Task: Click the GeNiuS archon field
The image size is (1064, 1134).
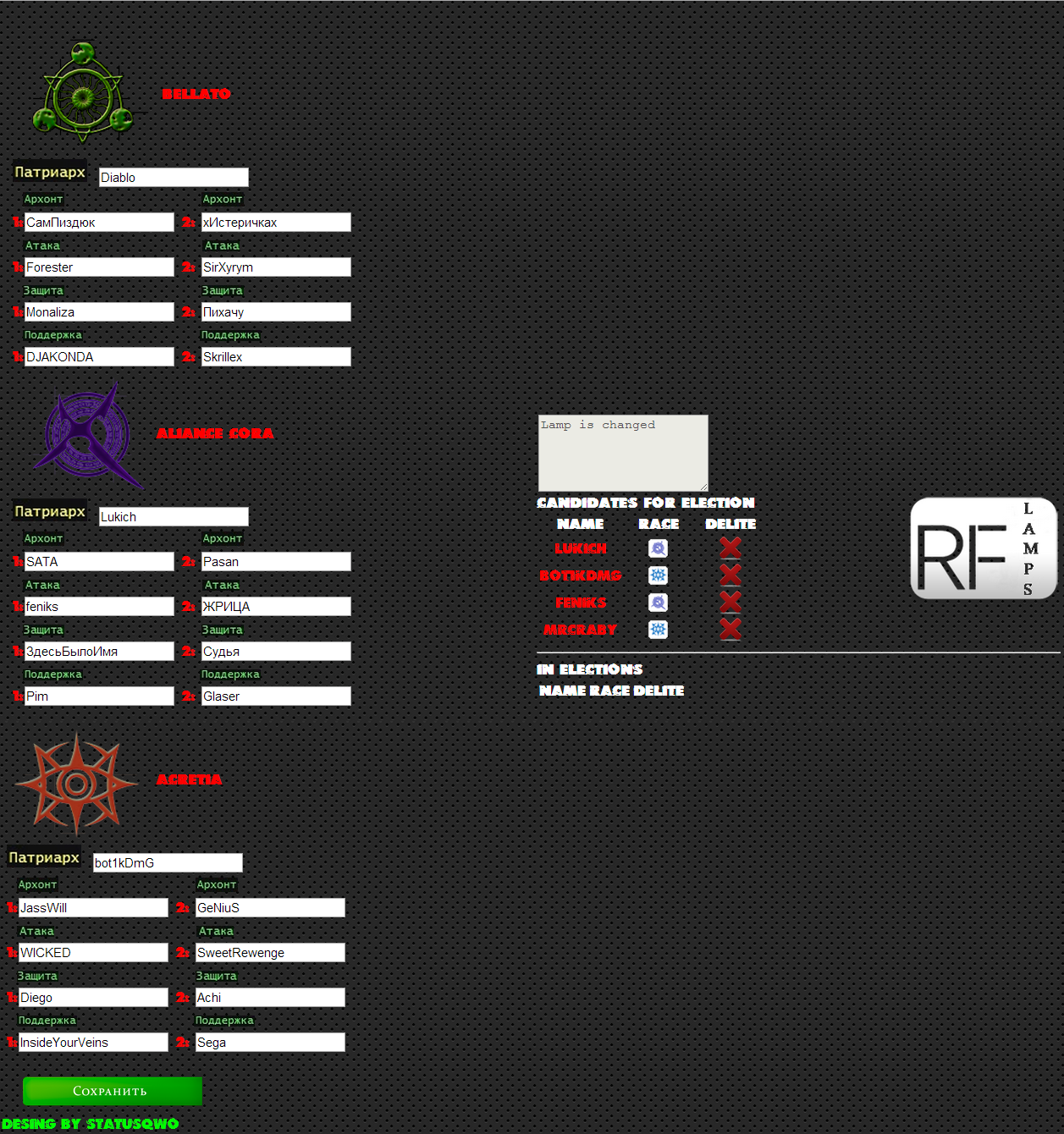Action: coord(270,907)
